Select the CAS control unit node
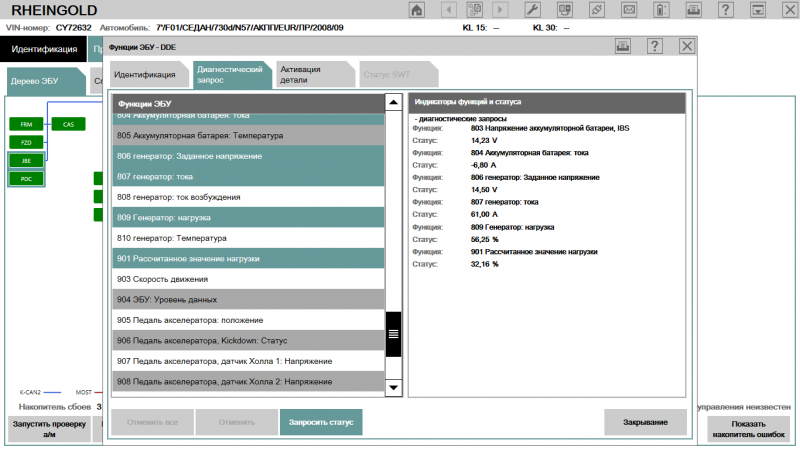 tap(68, 124)
